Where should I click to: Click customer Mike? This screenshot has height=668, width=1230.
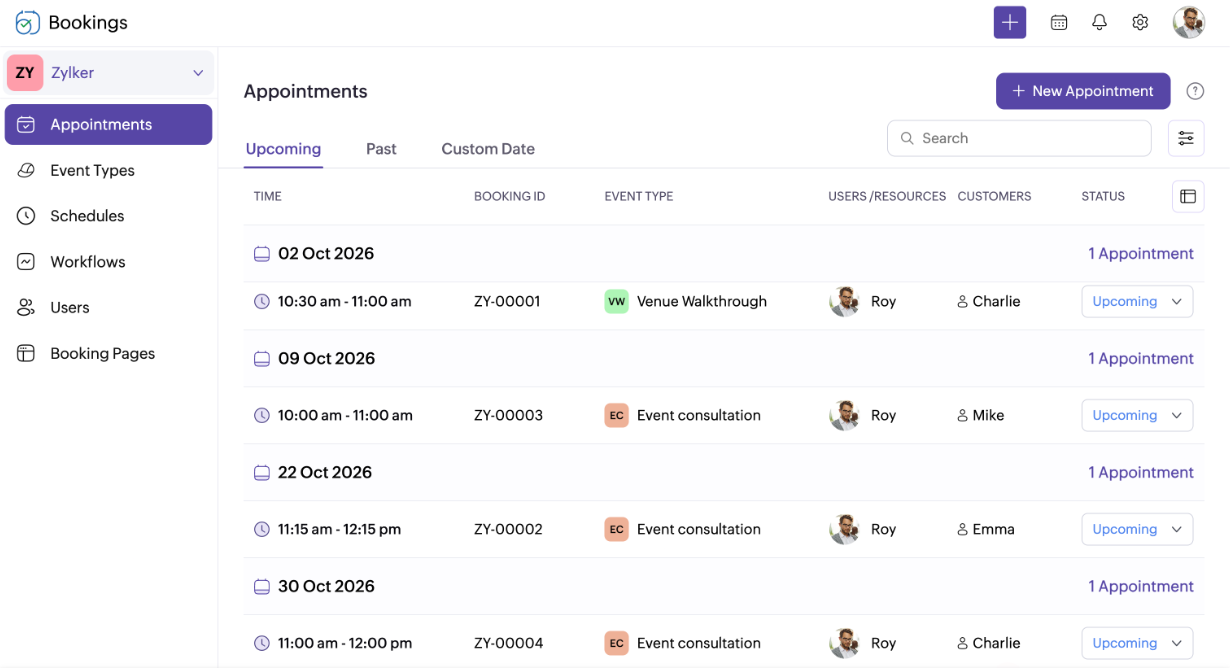pos(988,415)
